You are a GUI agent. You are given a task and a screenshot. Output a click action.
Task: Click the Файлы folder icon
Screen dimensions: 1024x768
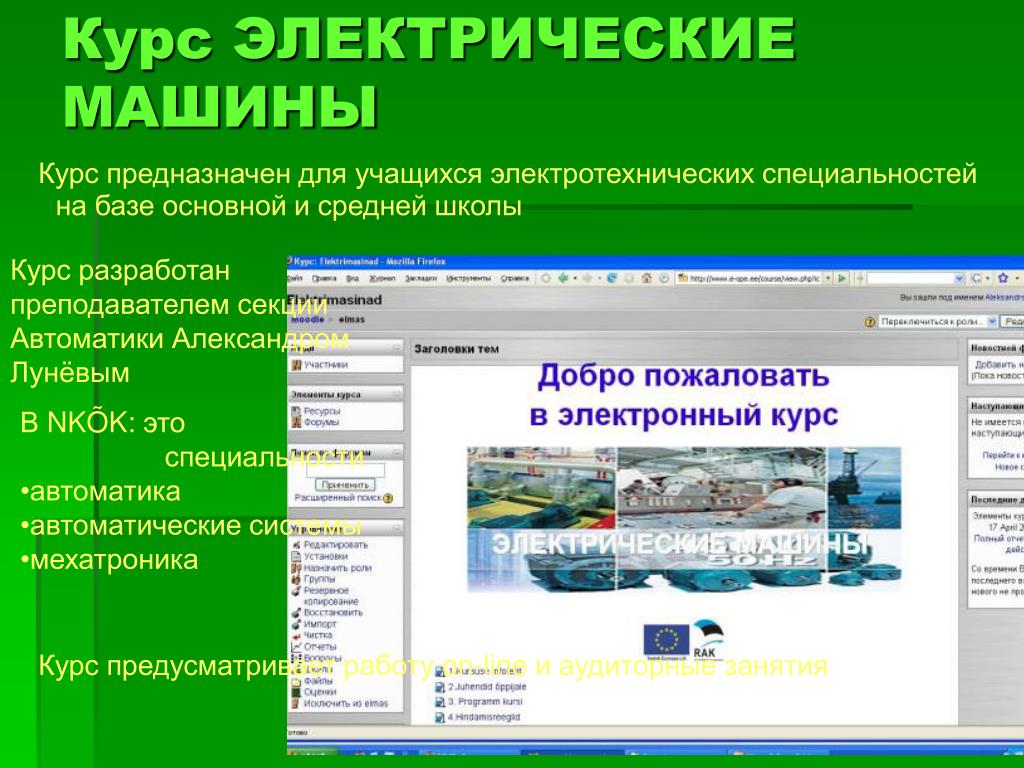296,681
